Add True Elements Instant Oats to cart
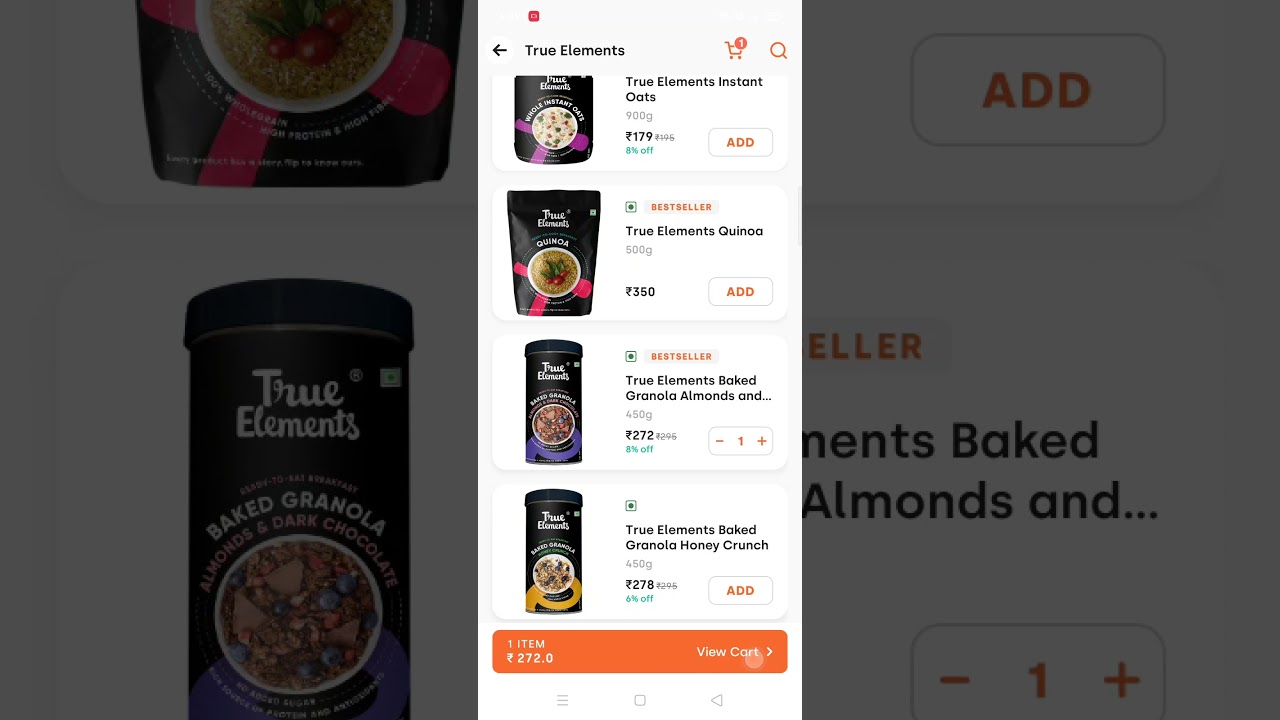 (x=740, y=142)
